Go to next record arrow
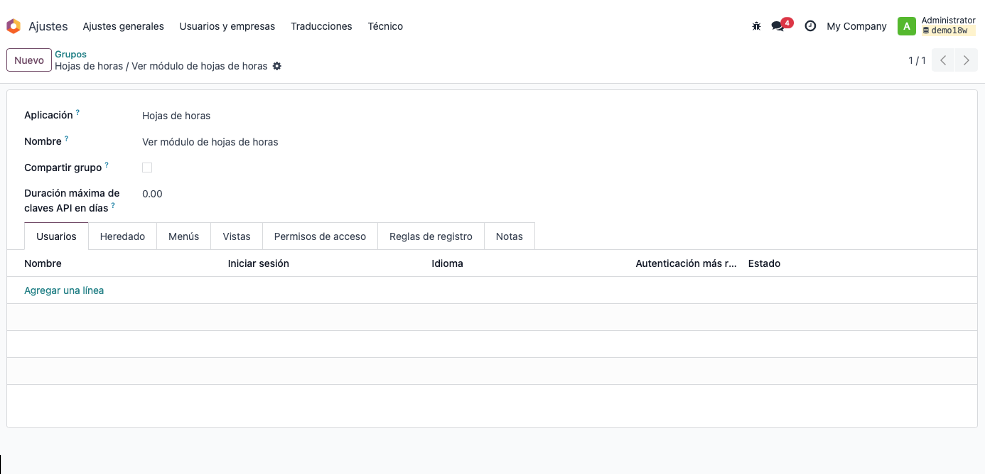 click(x=966, y=61)
